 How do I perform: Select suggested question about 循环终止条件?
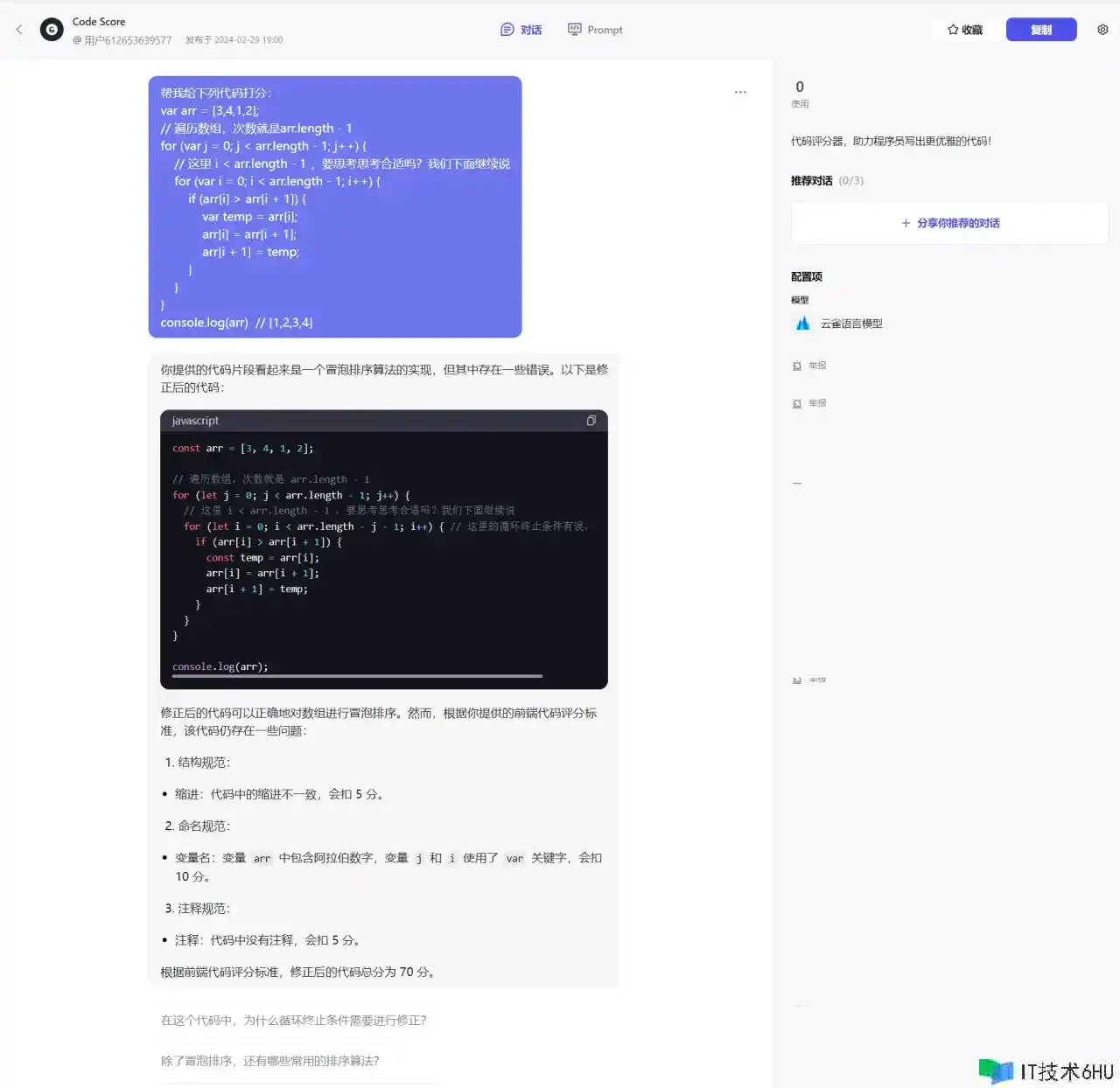pyautogui.click(x=294, y=1020)
